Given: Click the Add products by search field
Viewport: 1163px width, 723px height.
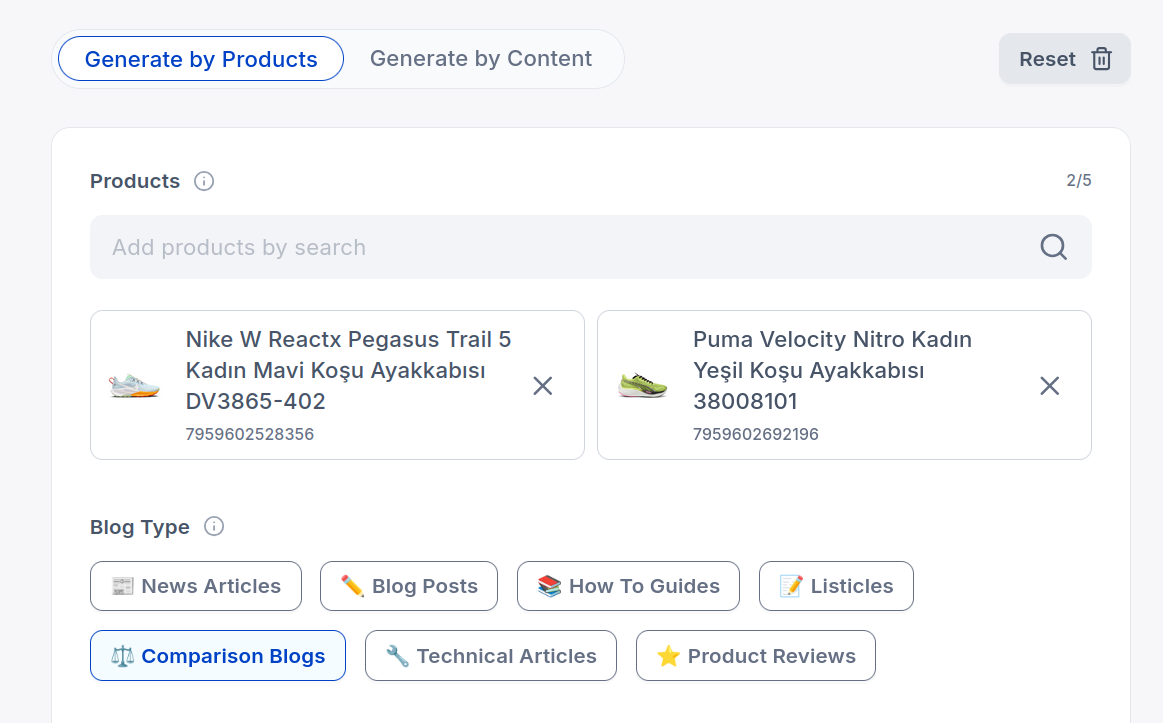Looking at the screenshot, I should (590, 247).
